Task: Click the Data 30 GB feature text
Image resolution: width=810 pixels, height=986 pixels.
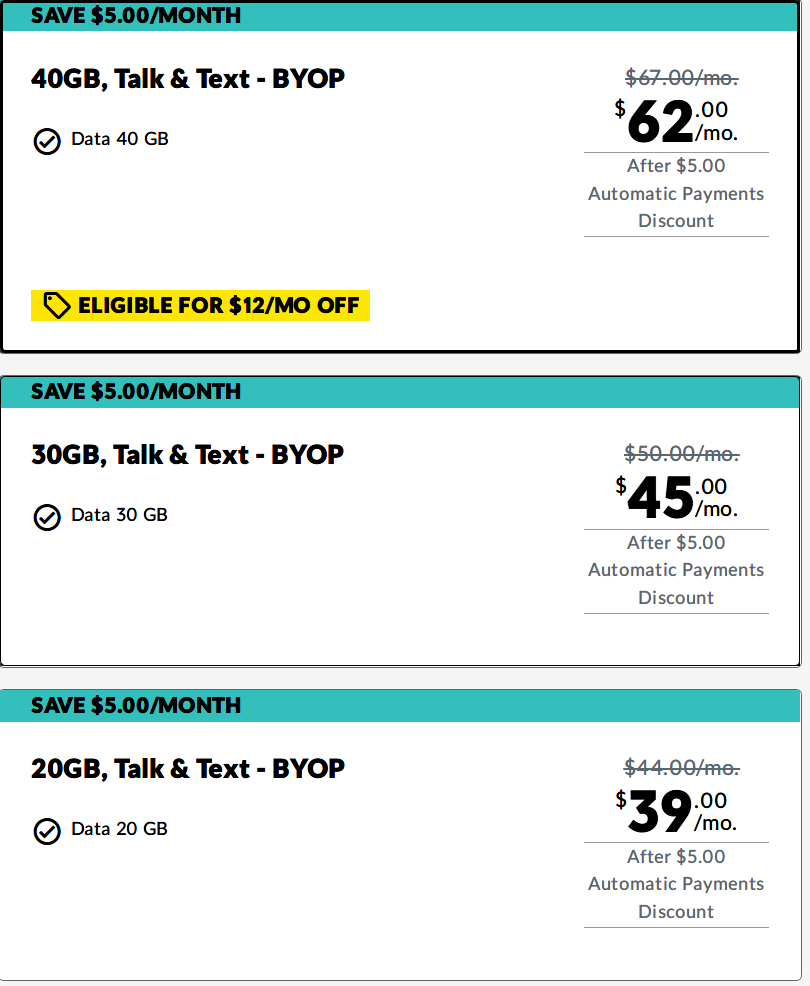Action: click(x=119, y=515)
